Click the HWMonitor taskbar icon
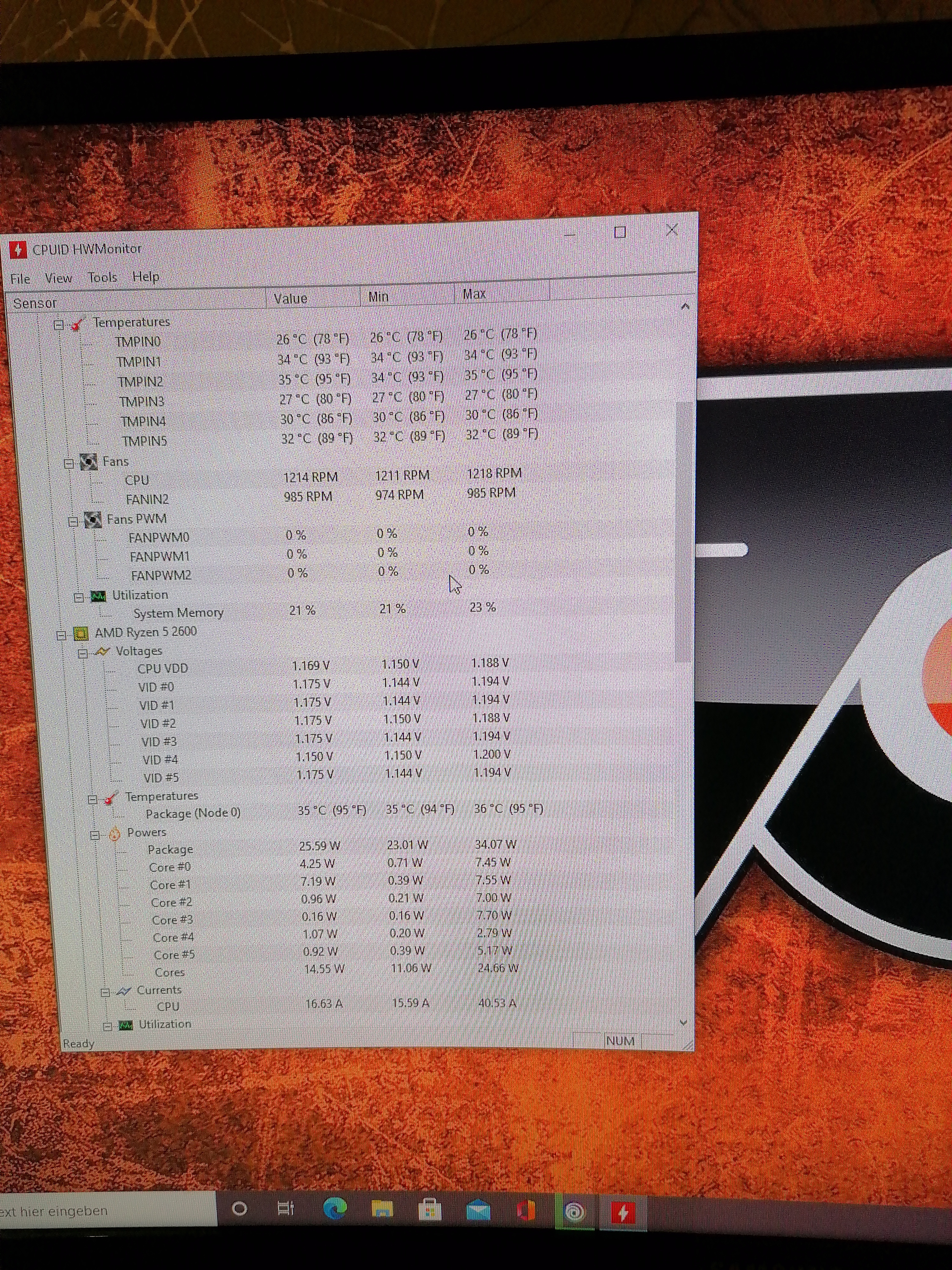Screen dimensions: 952x1270 click(x=623, y=1212)
